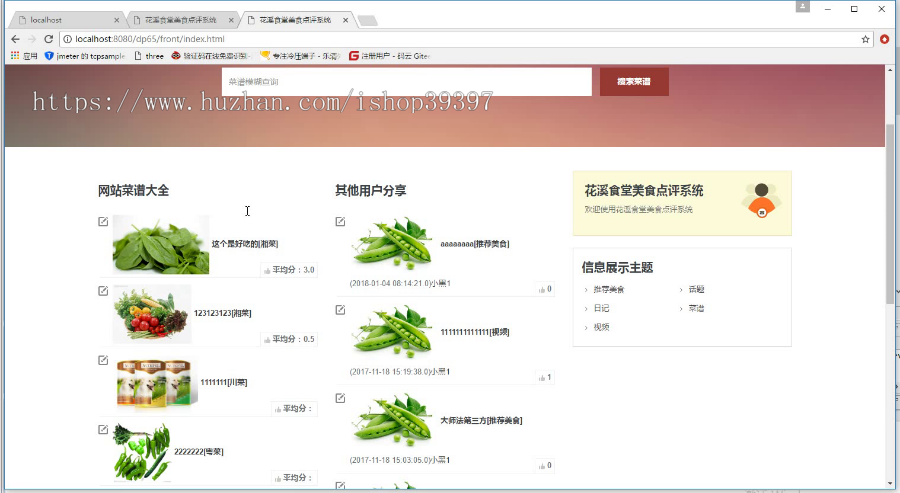
Task: Click the user avatar in welcome card
Action: [x=762, y=200]
